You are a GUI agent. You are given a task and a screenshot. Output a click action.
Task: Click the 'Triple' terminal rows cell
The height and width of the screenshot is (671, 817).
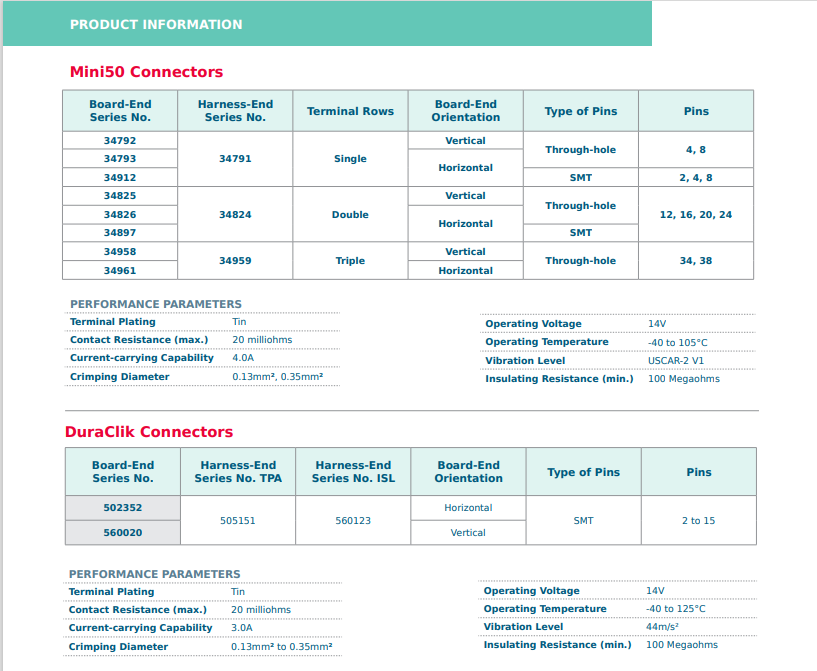click(350, 260)
